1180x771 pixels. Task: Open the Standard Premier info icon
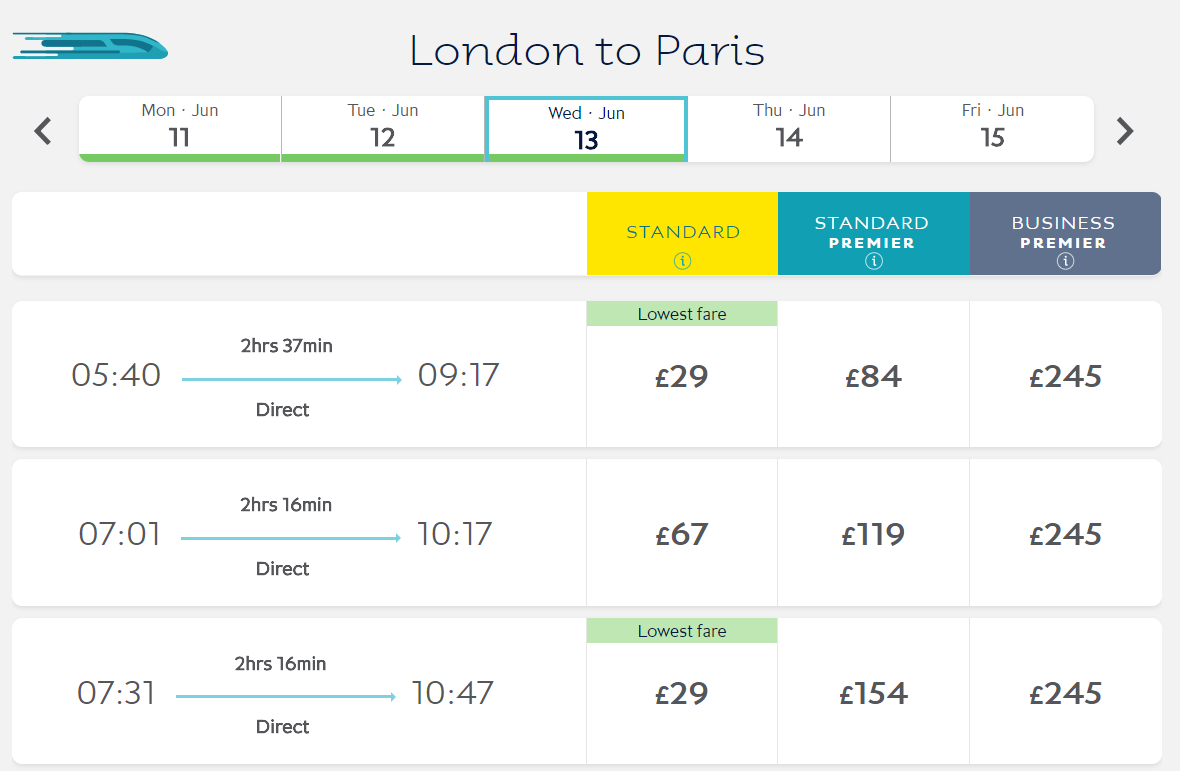click(x=874, y=260)
